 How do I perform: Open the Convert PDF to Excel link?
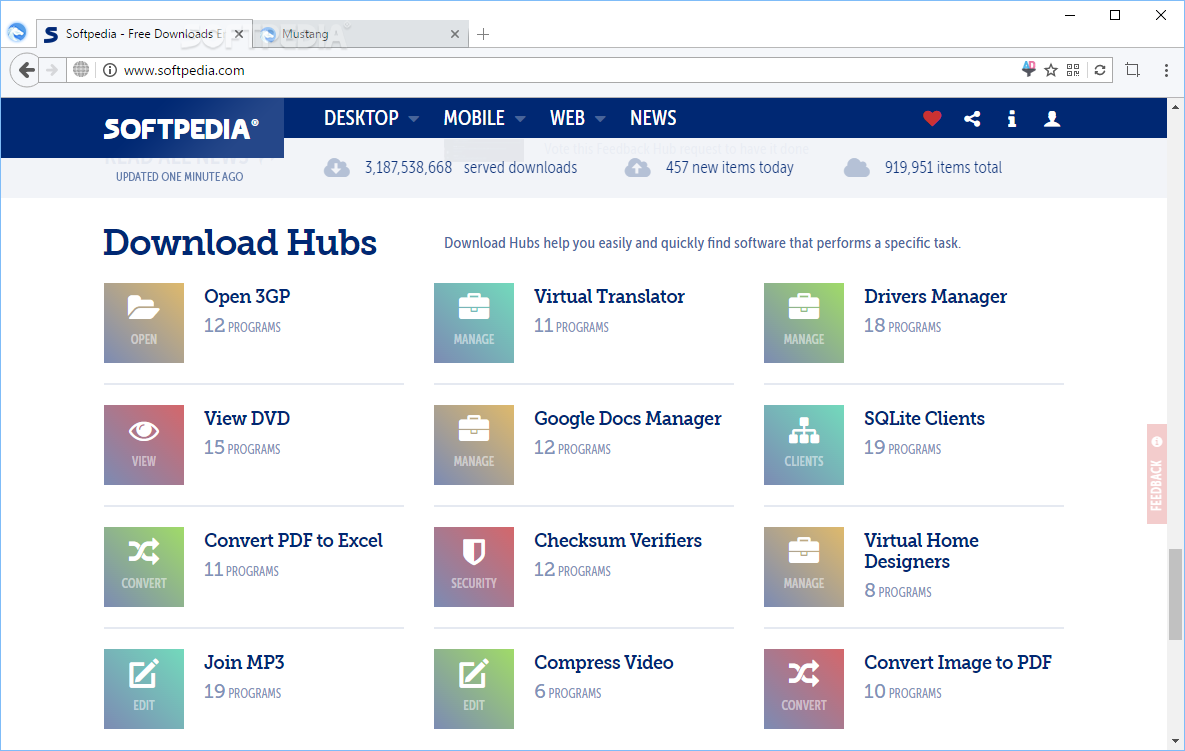point(293,540)
